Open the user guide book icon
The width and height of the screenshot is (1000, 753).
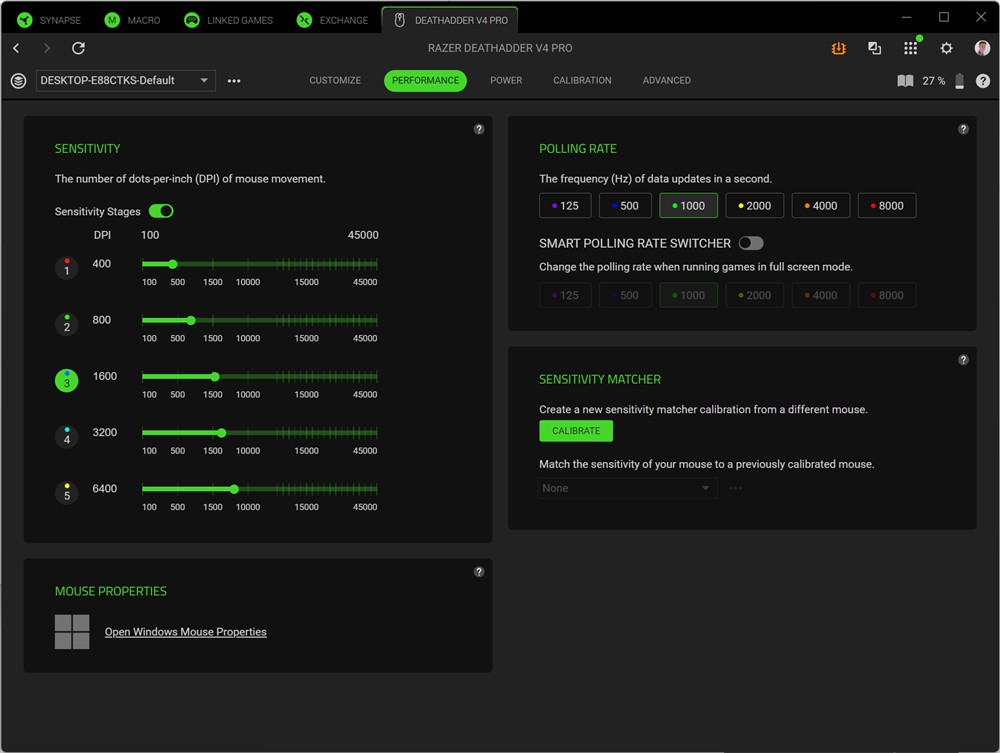click(x=905, y=81)
